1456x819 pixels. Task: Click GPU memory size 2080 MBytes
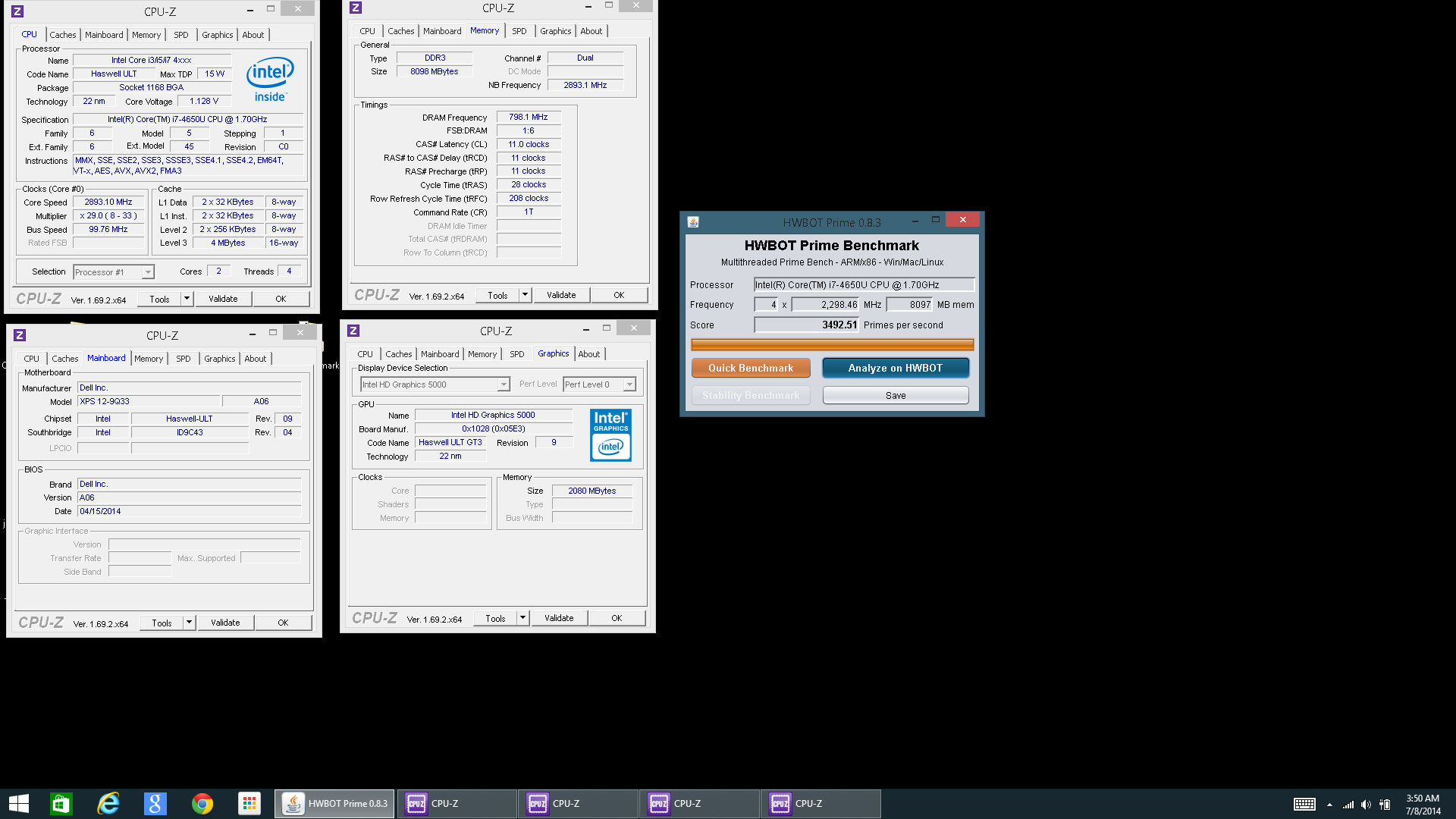click(592, 491)
